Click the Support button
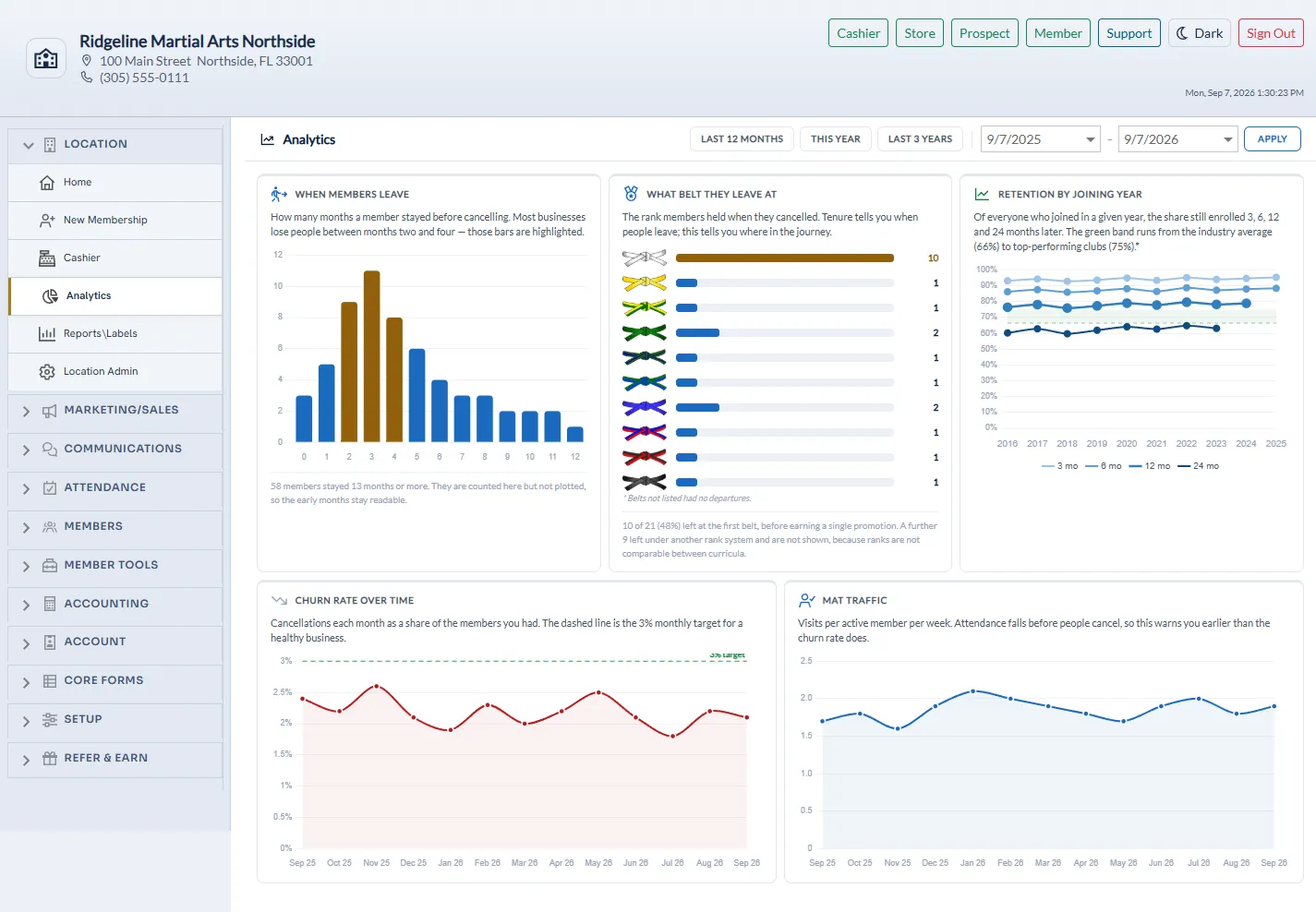The height and width of the screenshot is (912, 1316). [1129, 33]
